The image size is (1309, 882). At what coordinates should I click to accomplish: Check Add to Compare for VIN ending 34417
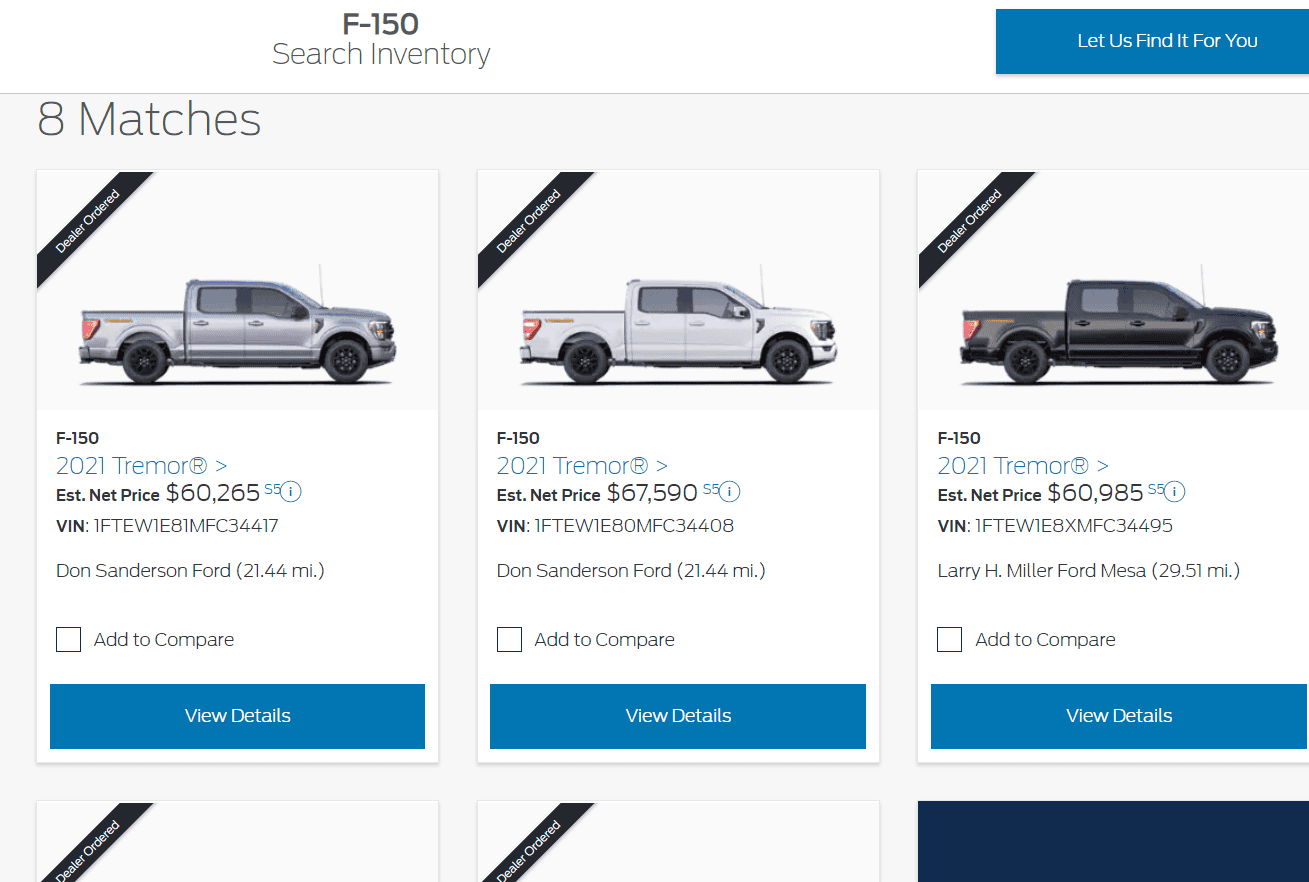[x=68, y=640]
